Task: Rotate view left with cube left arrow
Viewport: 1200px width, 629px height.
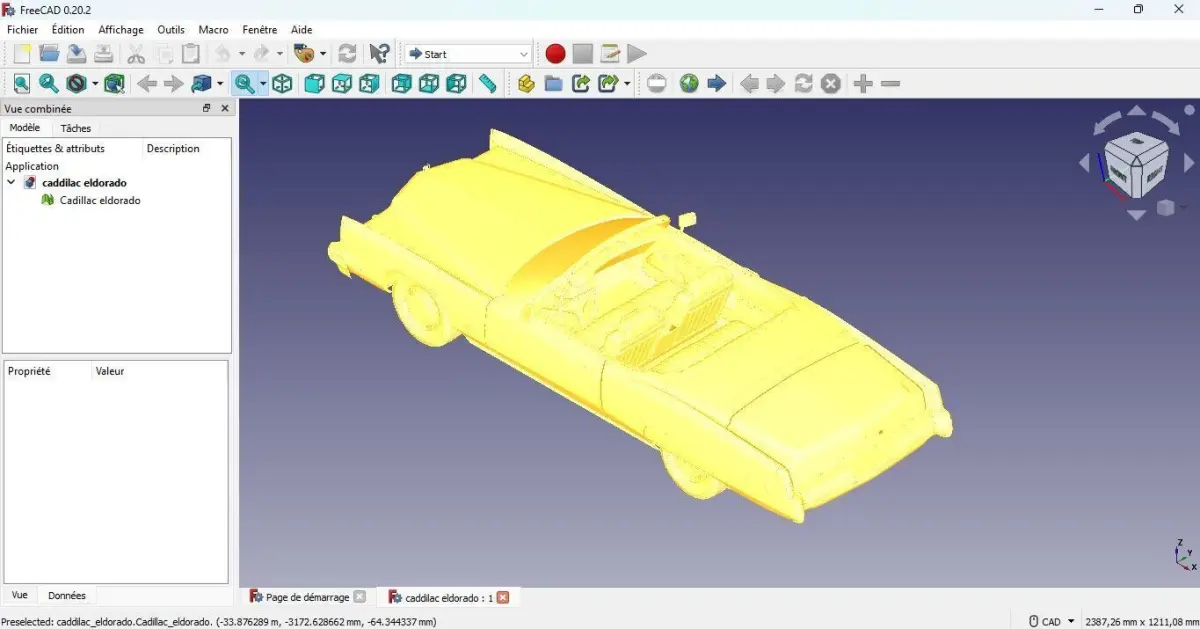Action: [x=1084, y=163]
